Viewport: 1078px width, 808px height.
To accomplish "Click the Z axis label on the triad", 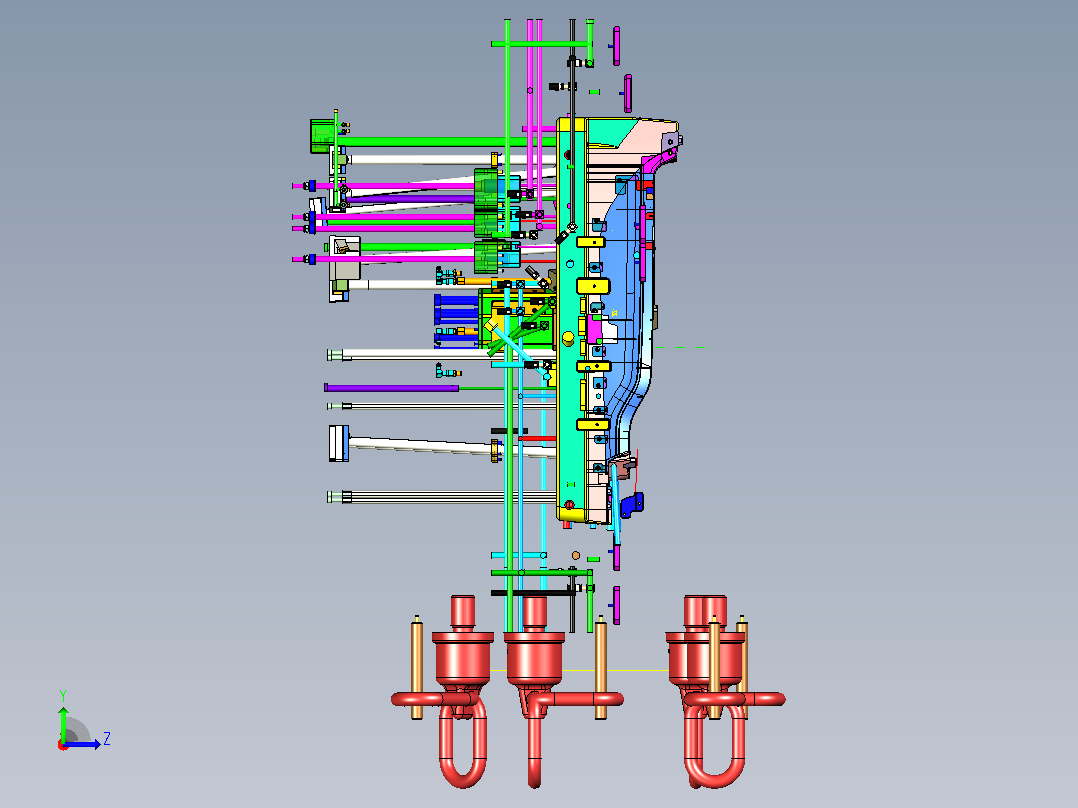I will [x=107, y=739].
